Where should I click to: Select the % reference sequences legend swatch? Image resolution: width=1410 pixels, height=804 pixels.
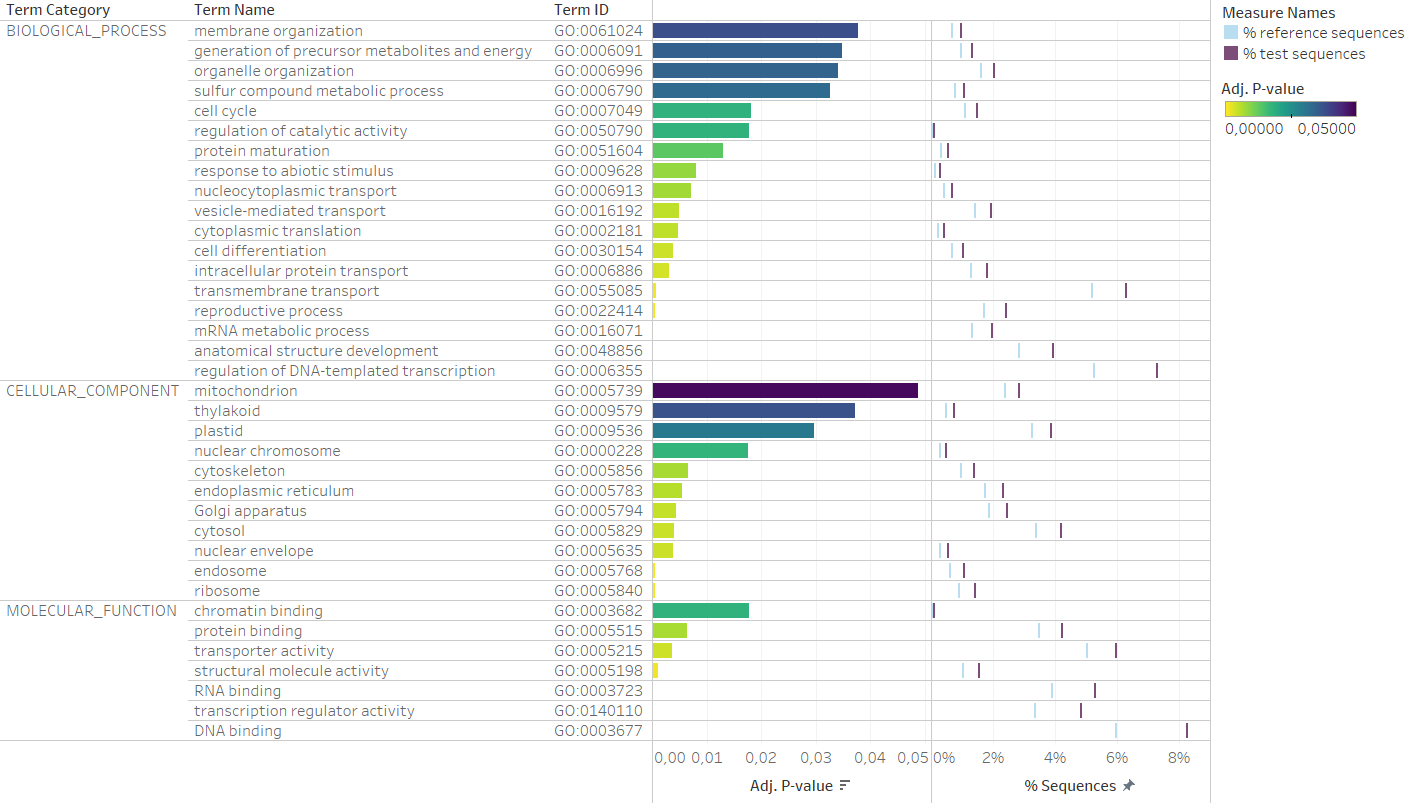(x=1230, y=33)
